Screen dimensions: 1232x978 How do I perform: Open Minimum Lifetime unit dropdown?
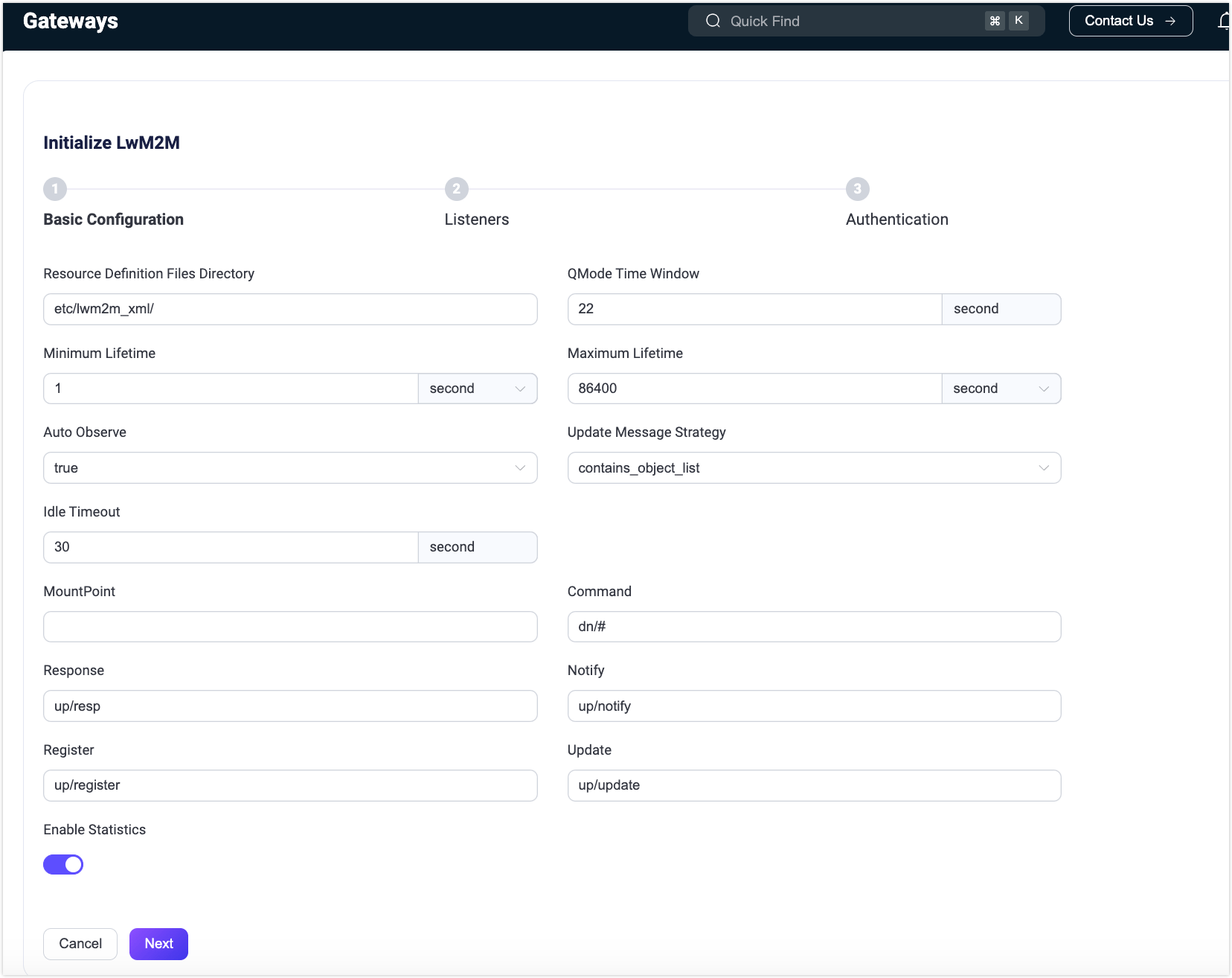point(478,389)
